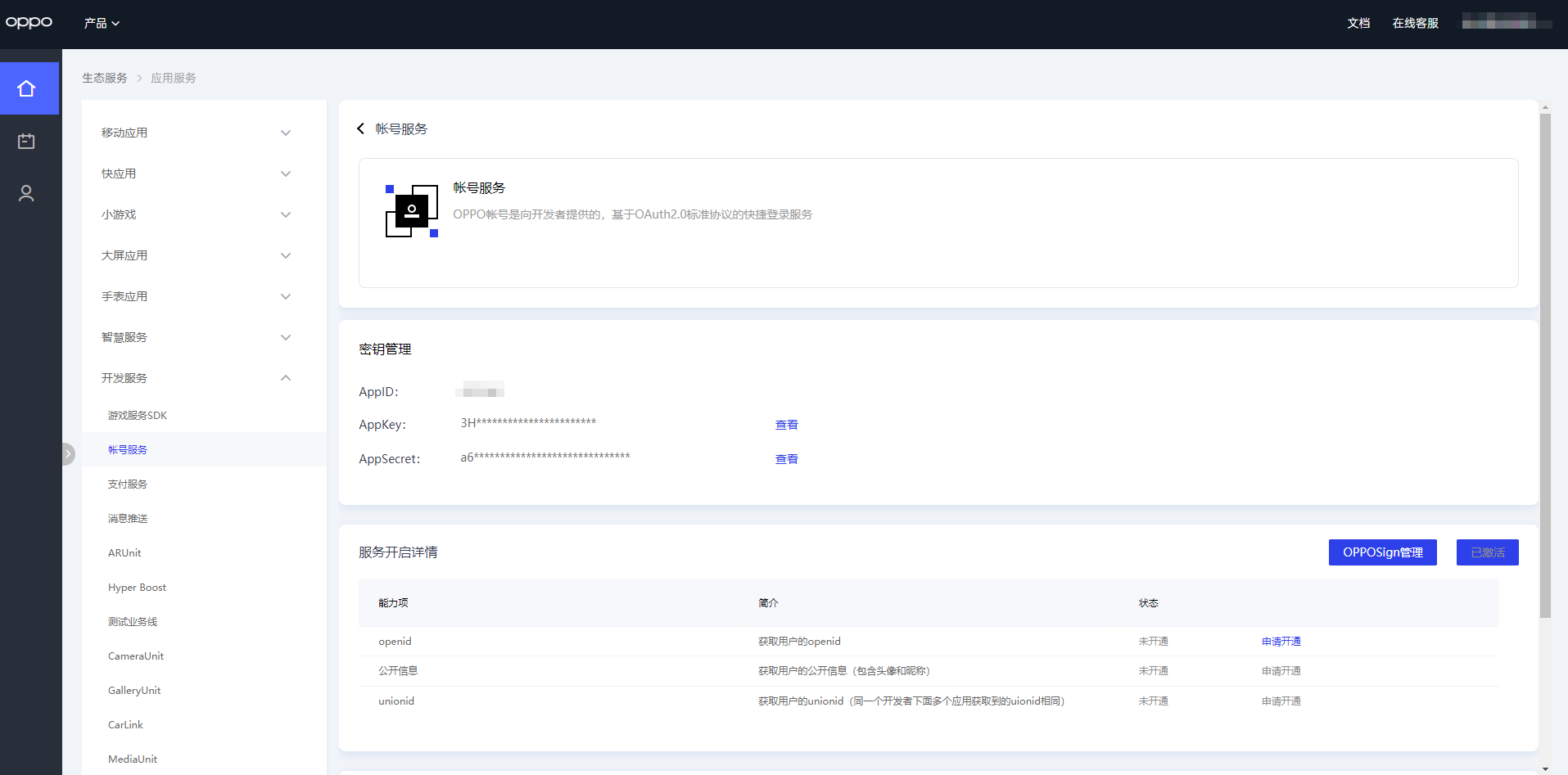This screenshot has height=775, width=1568.
Task: Open the 产品 dropdown in top bar
Action: click(102, 23)
